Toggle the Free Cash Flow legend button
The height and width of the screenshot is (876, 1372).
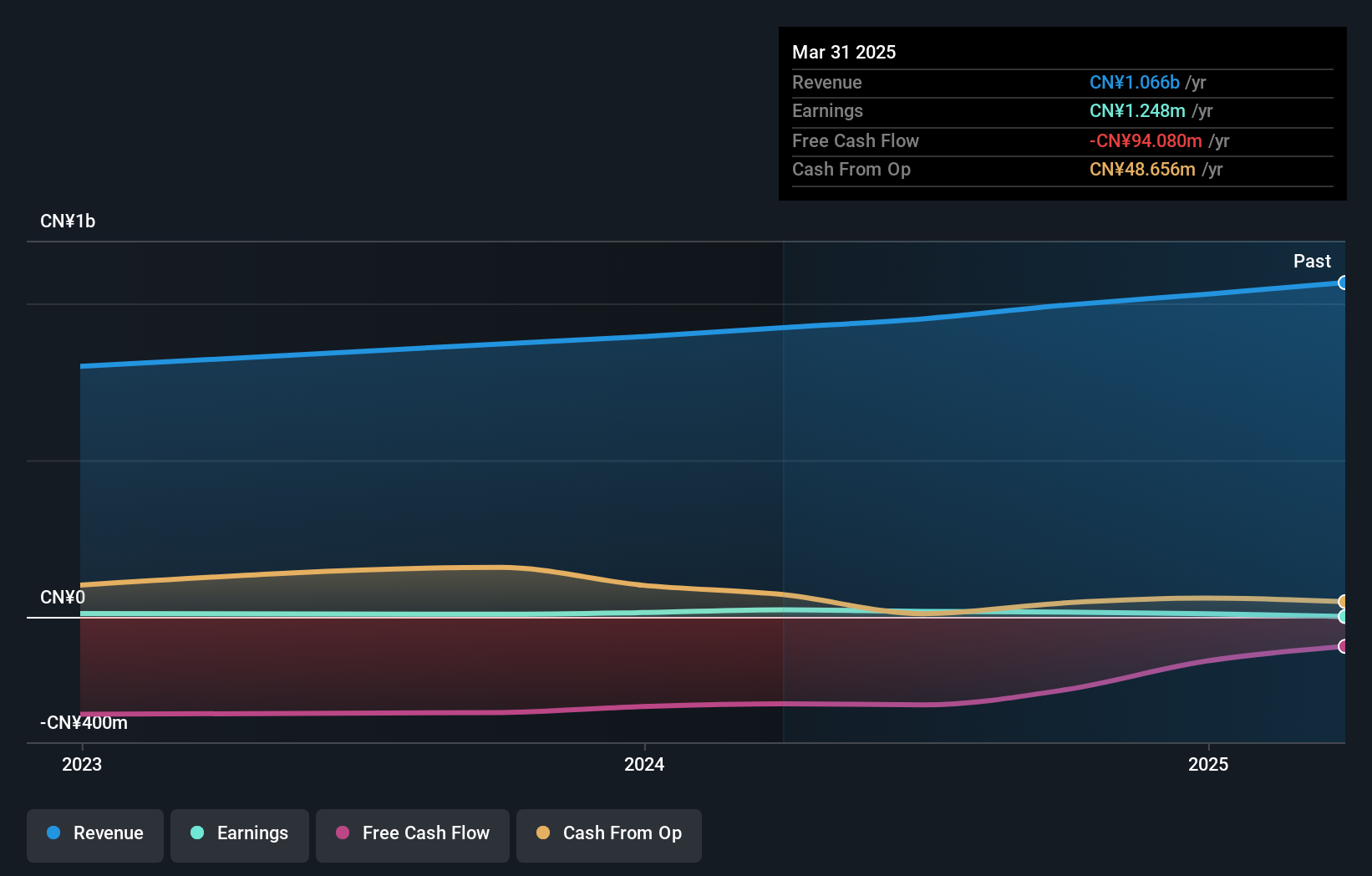click(x=413, y=835)
